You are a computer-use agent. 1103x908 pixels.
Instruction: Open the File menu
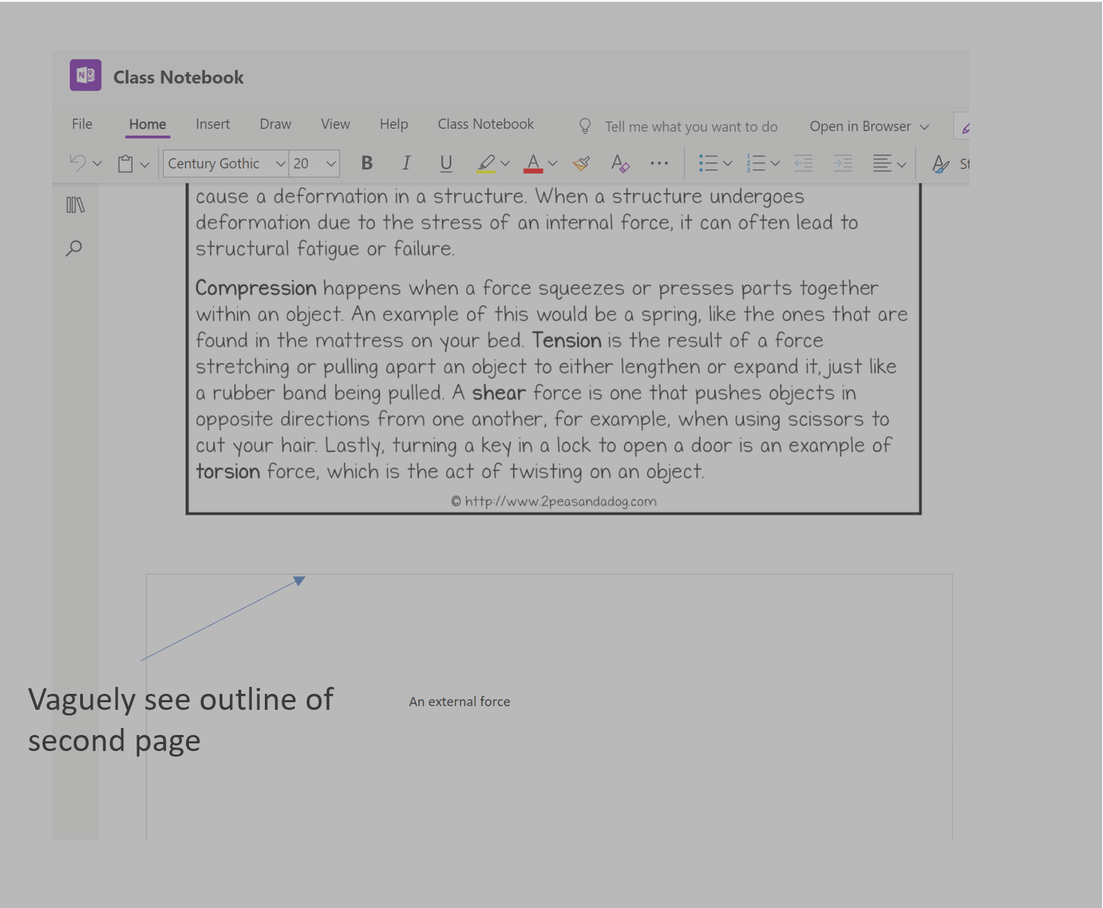tap(82, 124)
